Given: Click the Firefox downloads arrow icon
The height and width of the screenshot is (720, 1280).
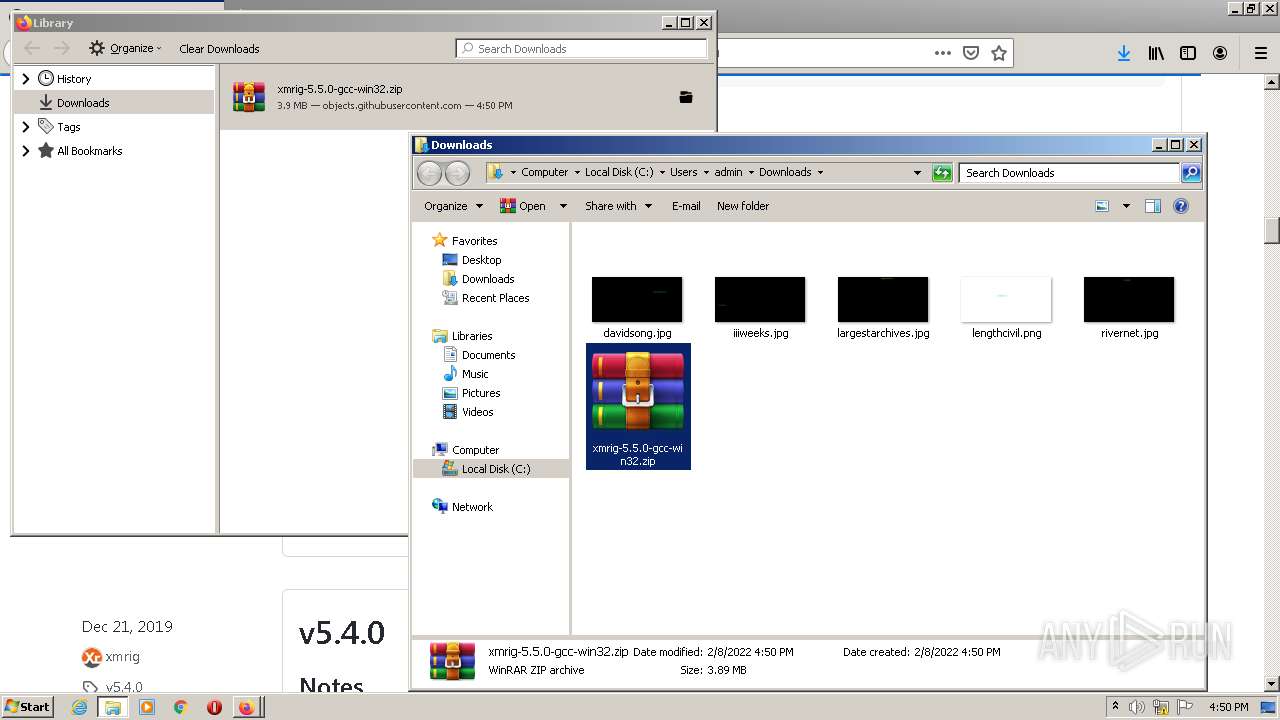Looking at the screenshot, I should tap(1124, 54).
